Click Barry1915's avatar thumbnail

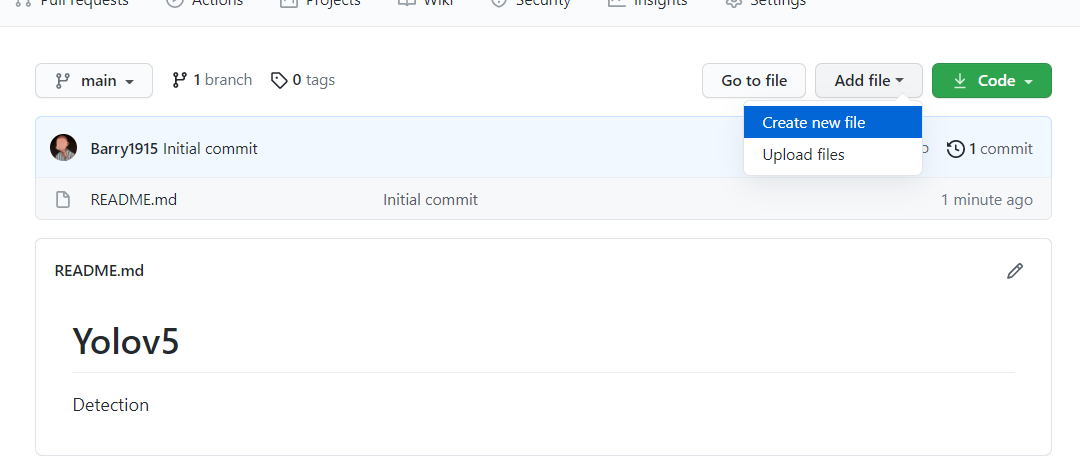[64, 148]
